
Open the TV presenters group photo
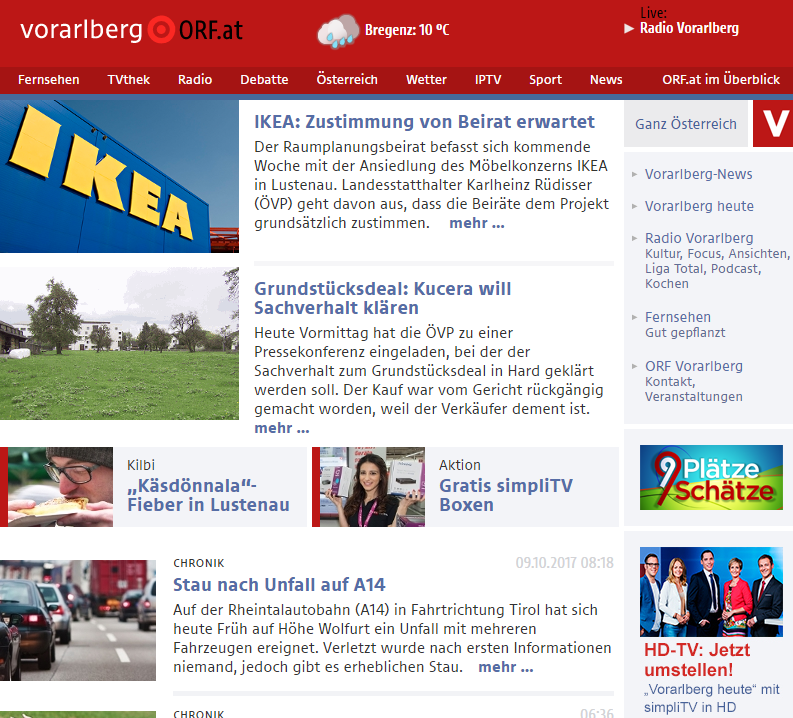tap(711, 592)
